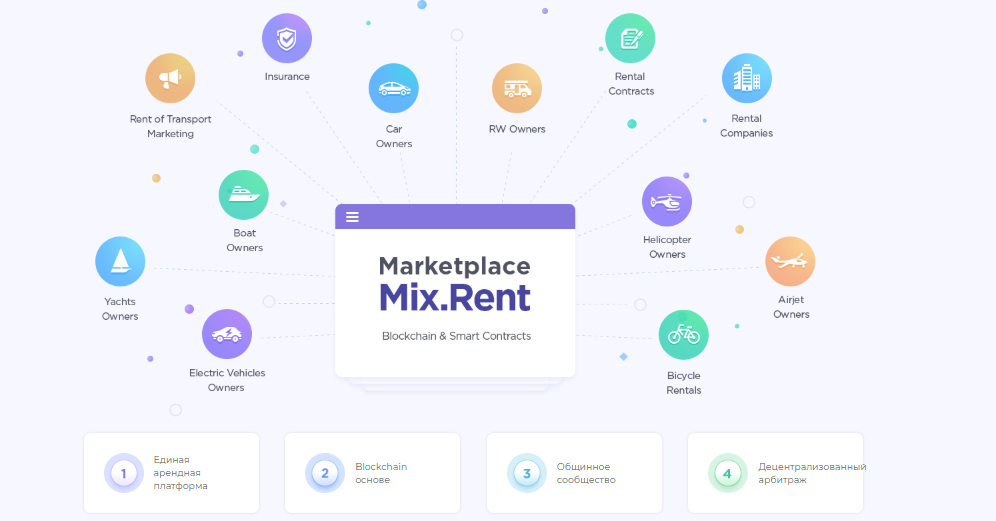This screenshot has width=996, height=521.
Task: Click the "Yachts Owners" label text
Action: [120, 309]
